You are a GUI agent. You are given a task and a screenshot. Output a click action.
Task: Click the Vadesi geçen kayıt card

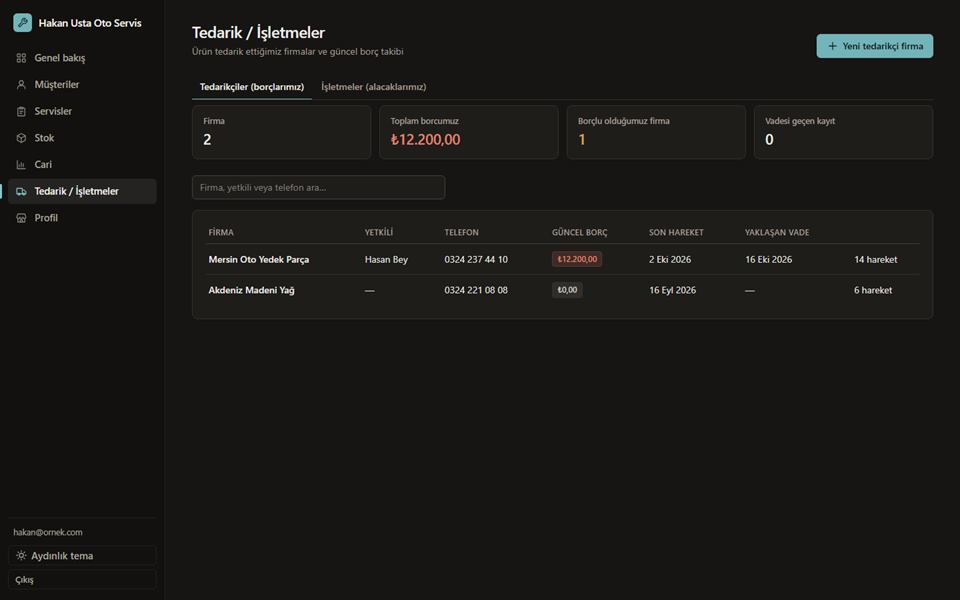tap(843, 132)
